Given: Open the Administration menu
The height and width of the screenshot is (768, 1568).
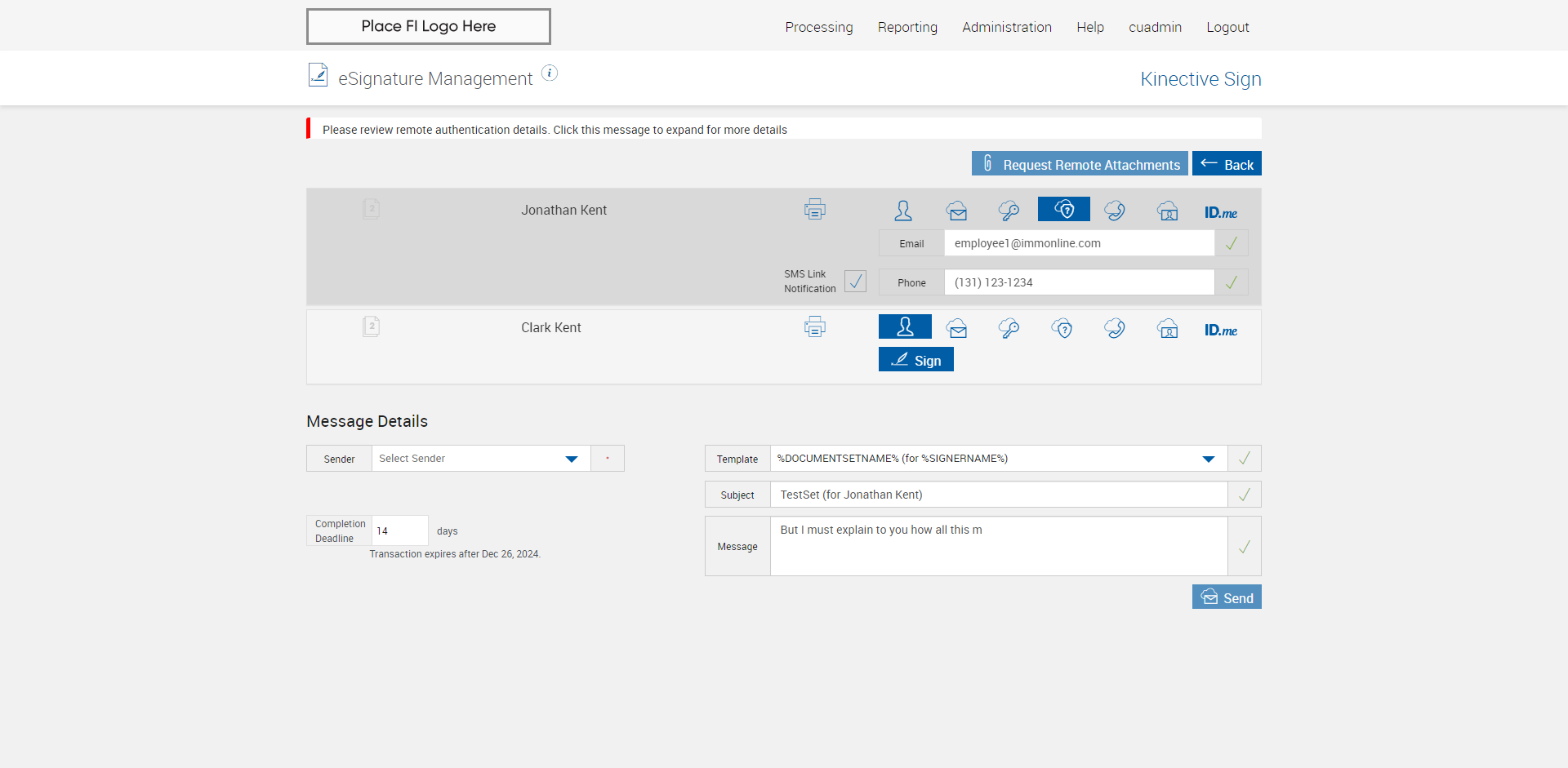Looking at the screenshot, I should coord(1007,27).
